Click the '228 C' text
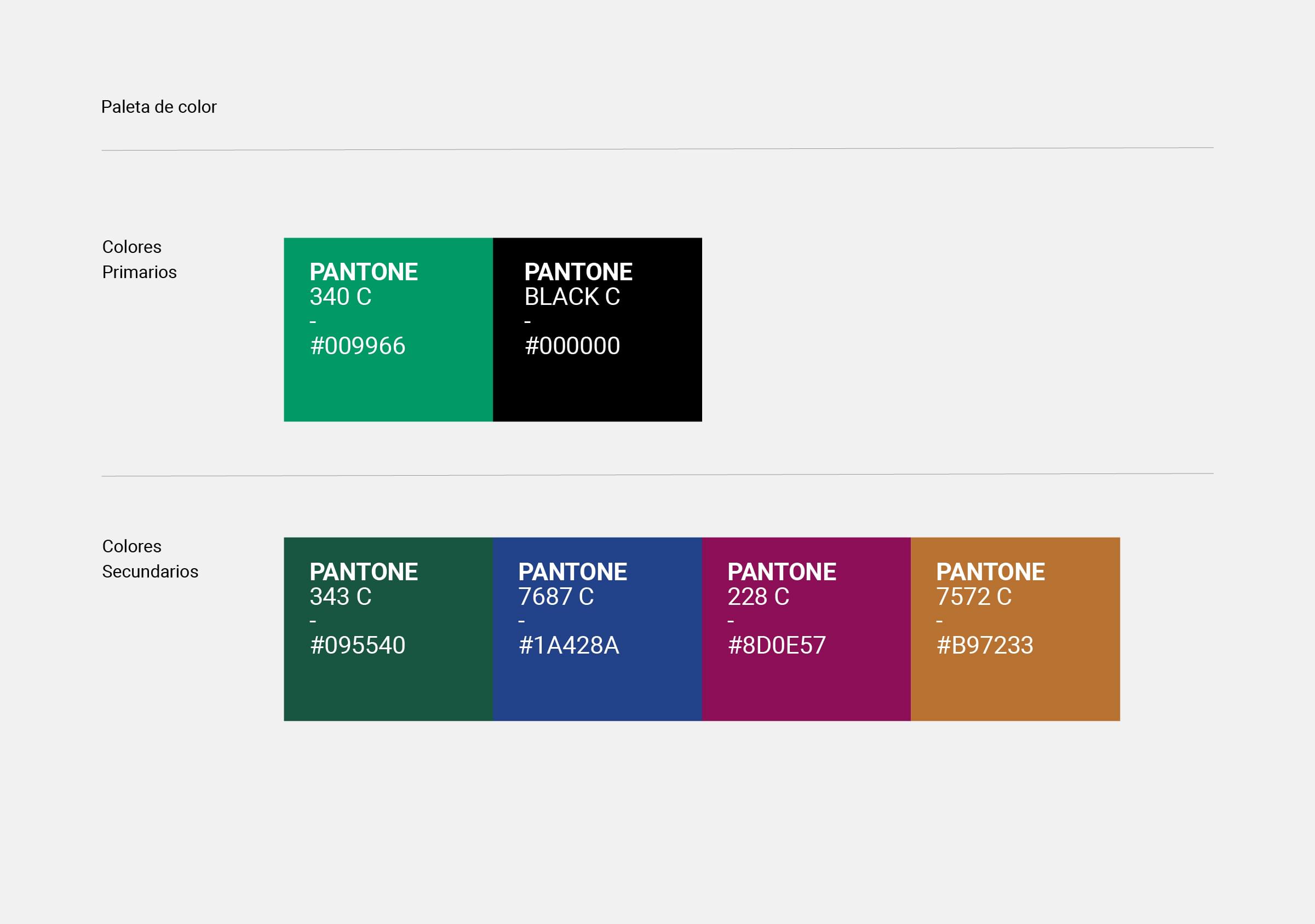The width and height of the screenshot is (1315, 924). point(759,597)
